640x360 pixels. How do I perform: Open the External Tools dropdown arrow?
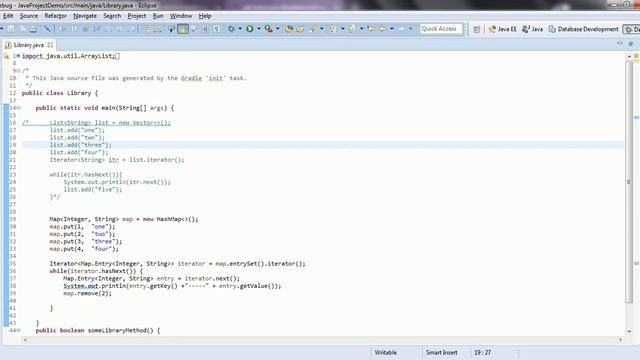point(278,29)
